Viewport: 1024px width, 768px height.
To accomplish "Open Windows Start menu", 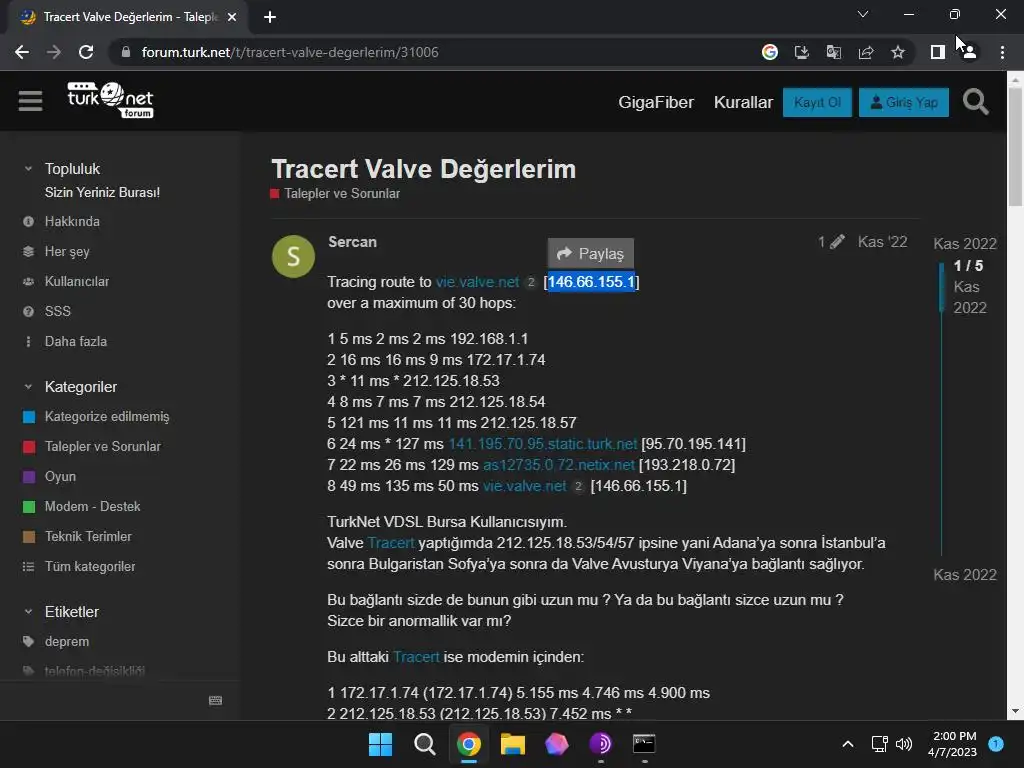I will (x=380, y=744).
